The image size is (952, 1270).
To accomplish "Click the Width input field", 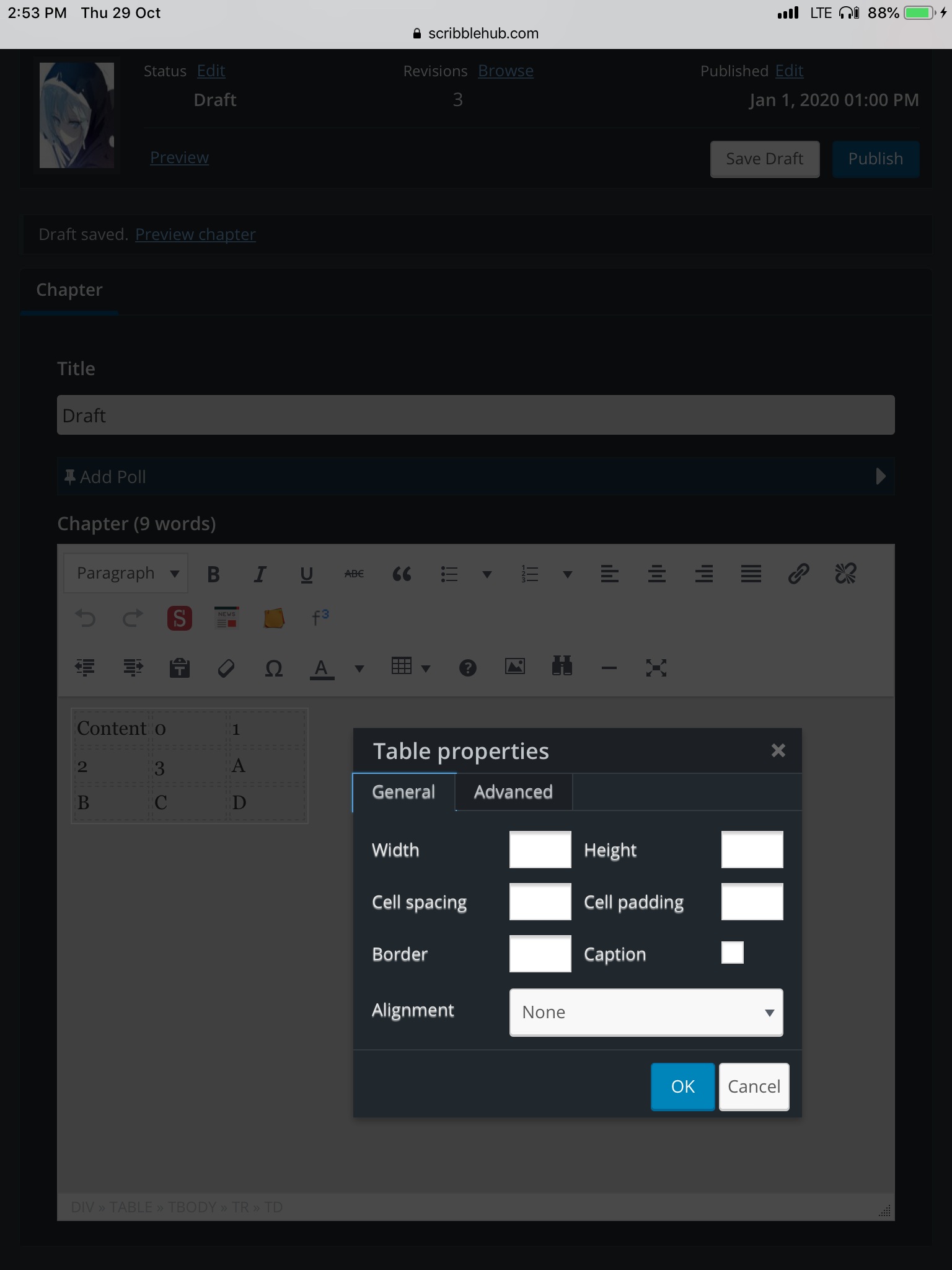I will click(540, 850).
